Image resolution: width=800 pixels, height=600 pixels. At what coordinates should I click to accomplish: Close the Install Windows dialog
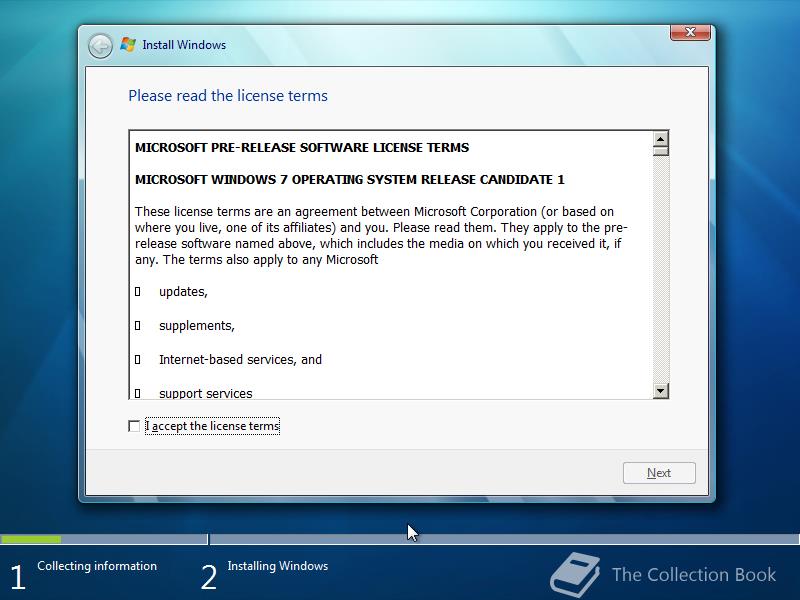(690, 32)
